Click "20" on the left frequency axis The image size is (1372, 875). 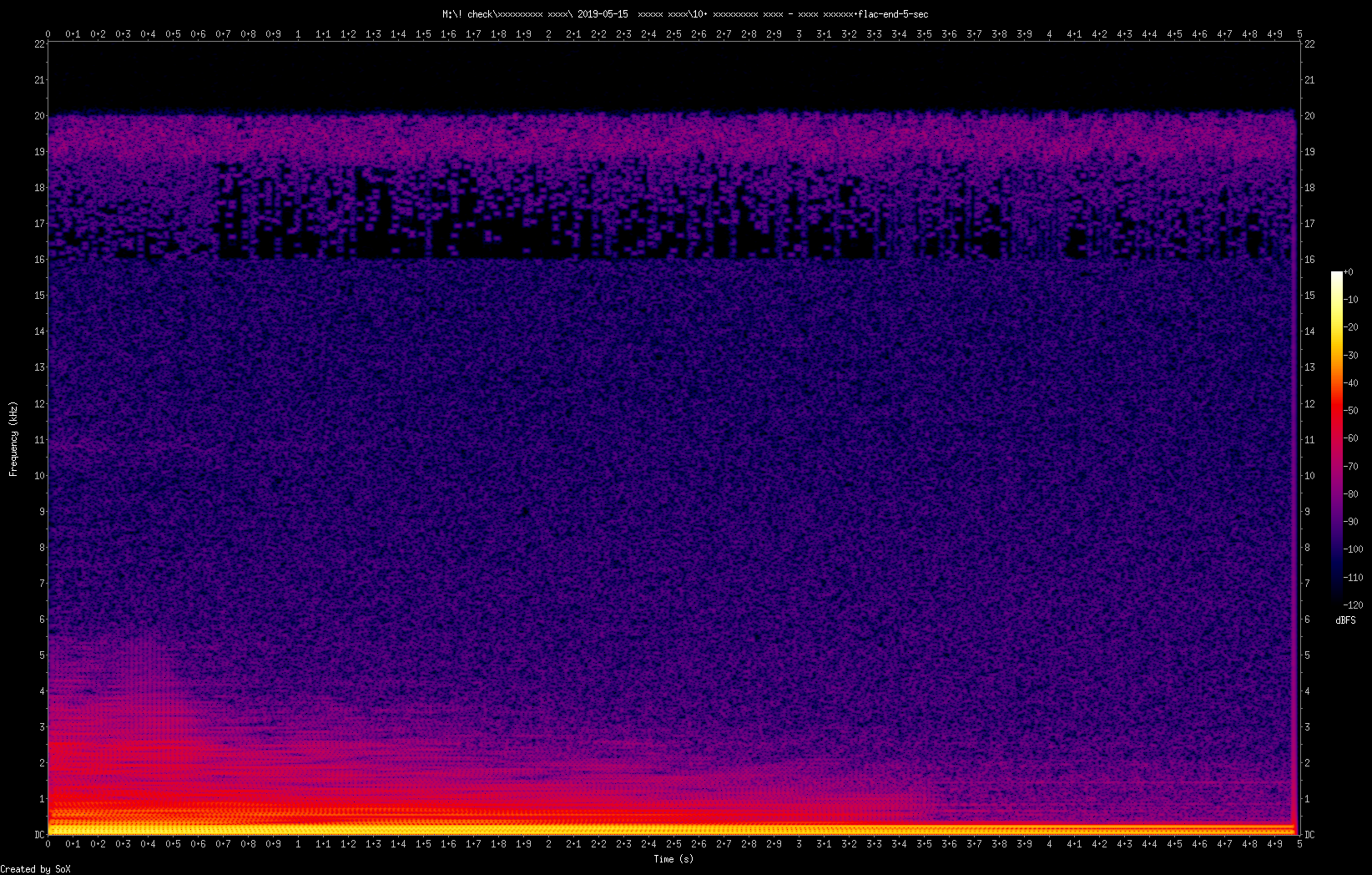(x=39, y=116)
